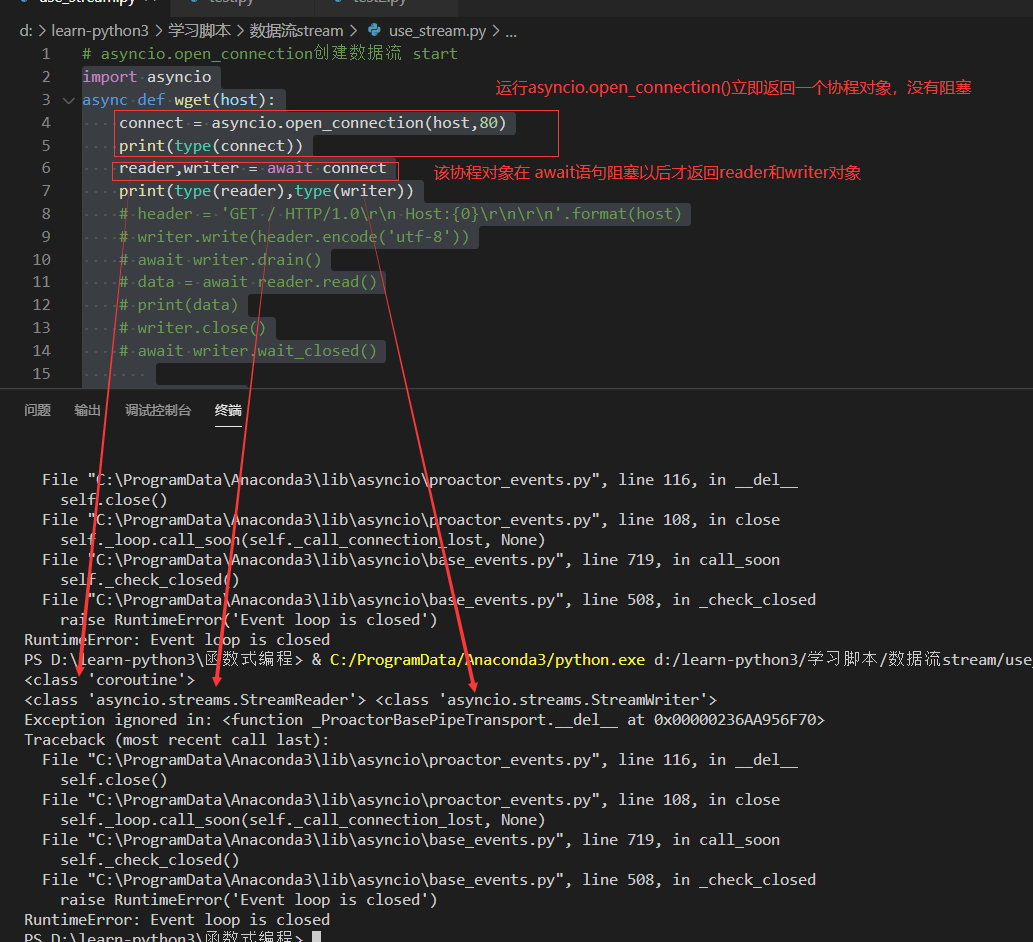Image resolution: width=1033 pixels, height=942 pixels.
Task: Switch to the 输出 (Output) panel tab
Action: coord(88,410)
